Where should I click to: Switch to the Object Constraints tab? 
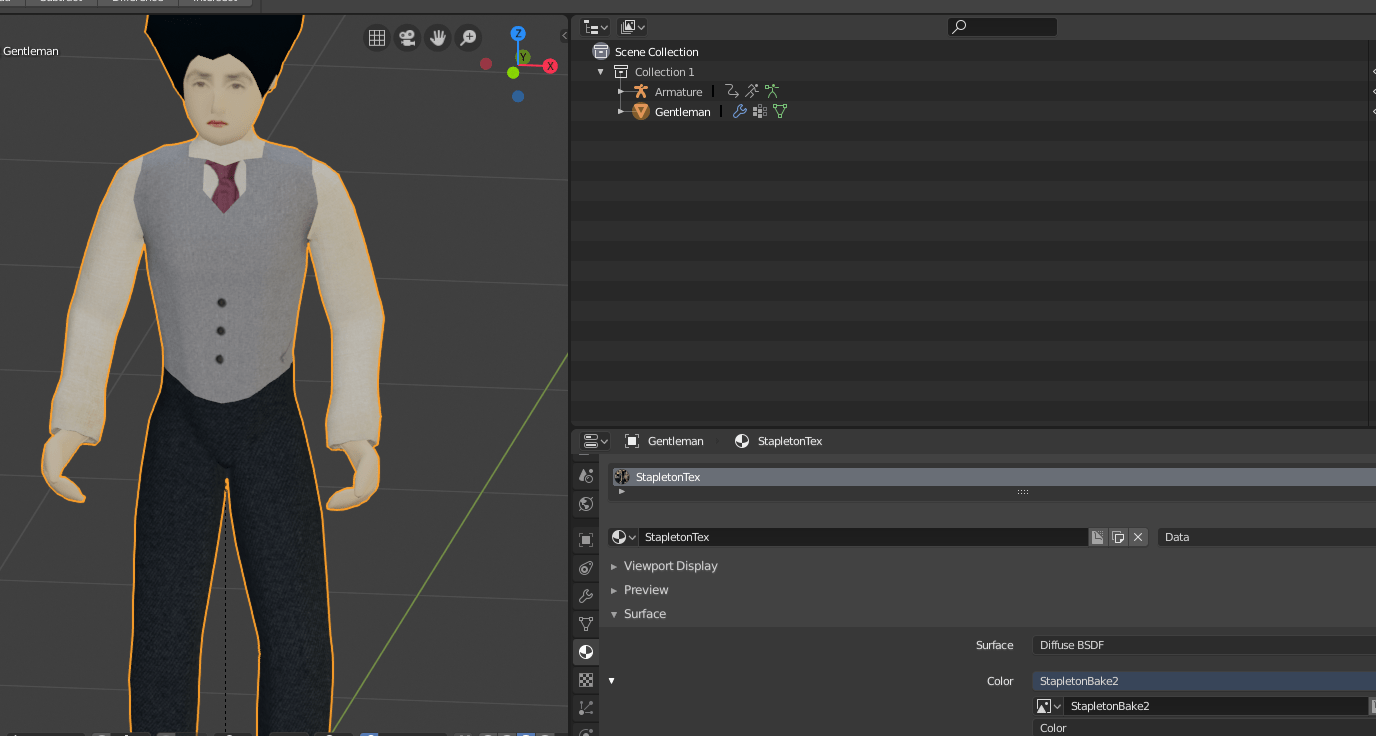(x=586, y=568)
